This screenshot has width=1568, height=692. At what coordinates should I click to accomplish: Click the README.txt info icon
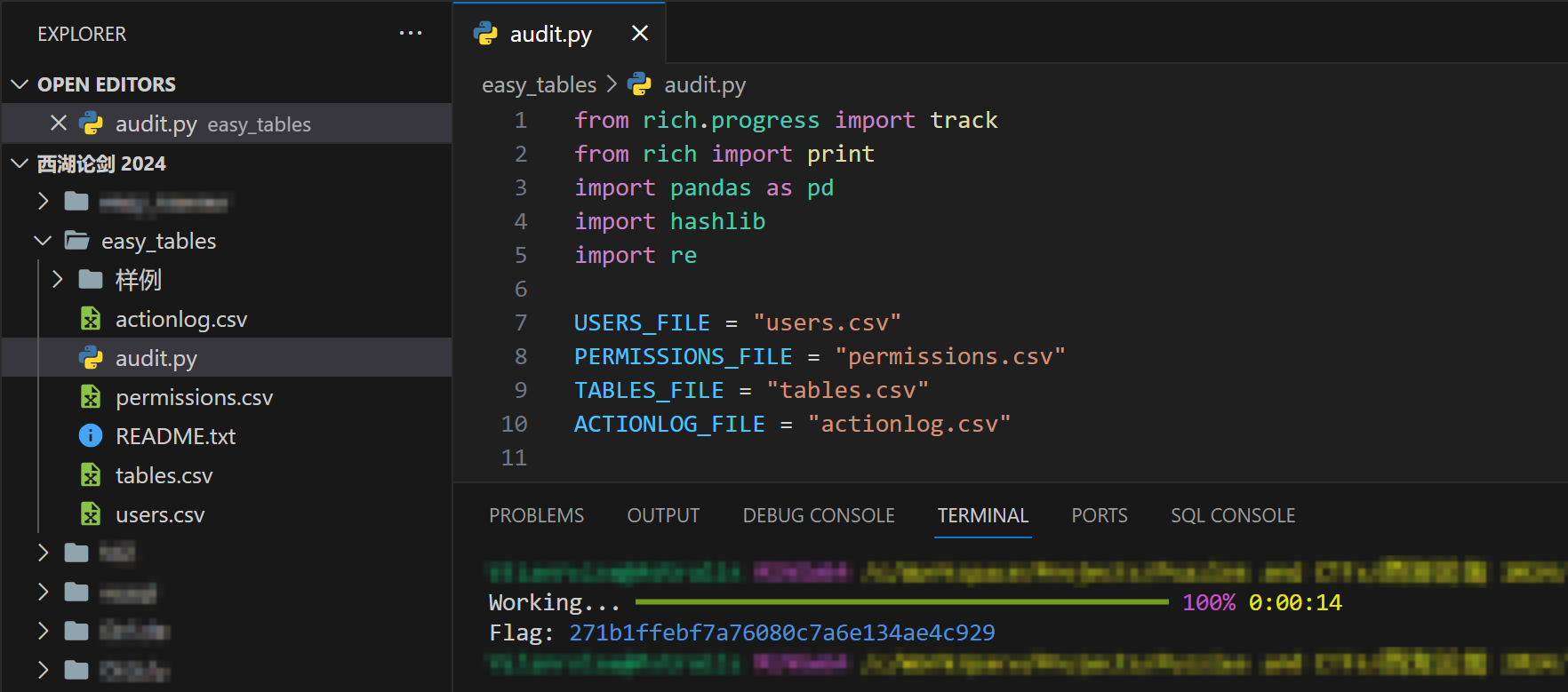coord(91,436)
